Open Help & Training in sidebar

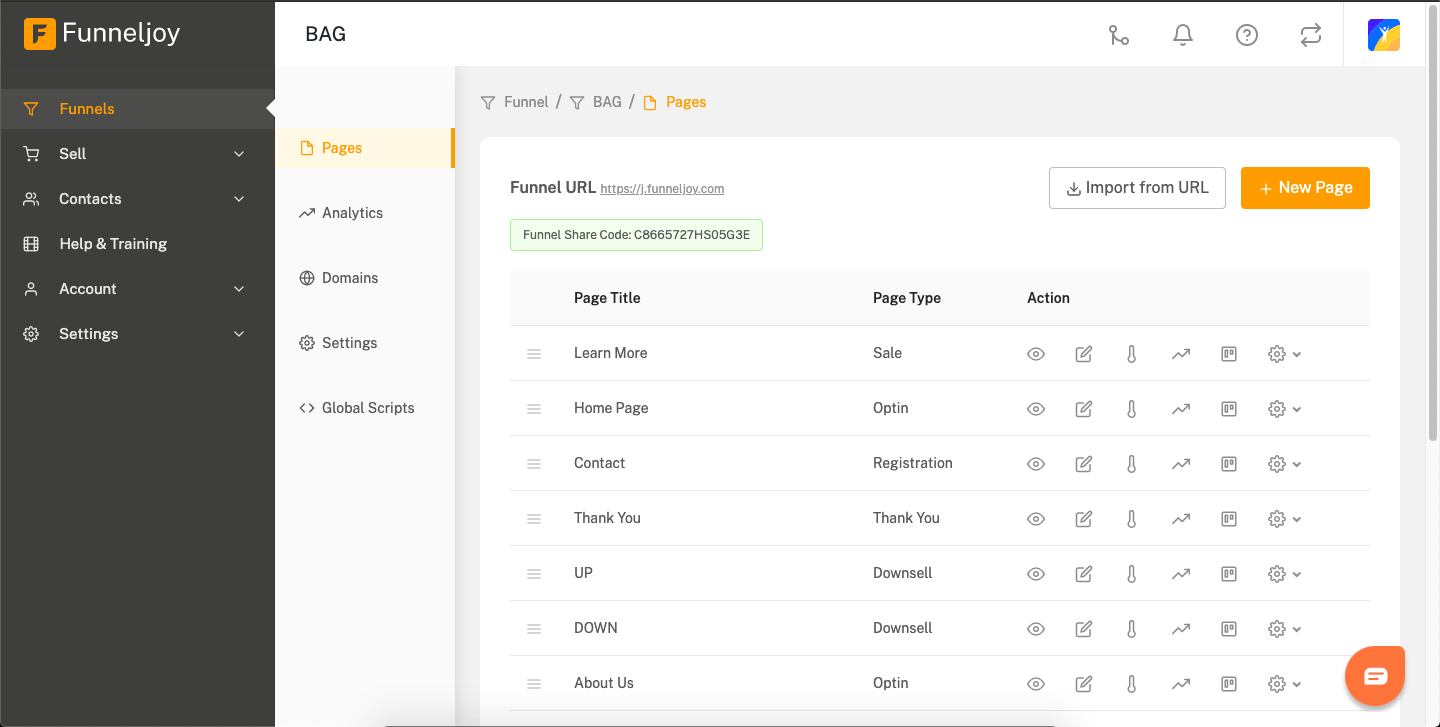tap(137, 244)
